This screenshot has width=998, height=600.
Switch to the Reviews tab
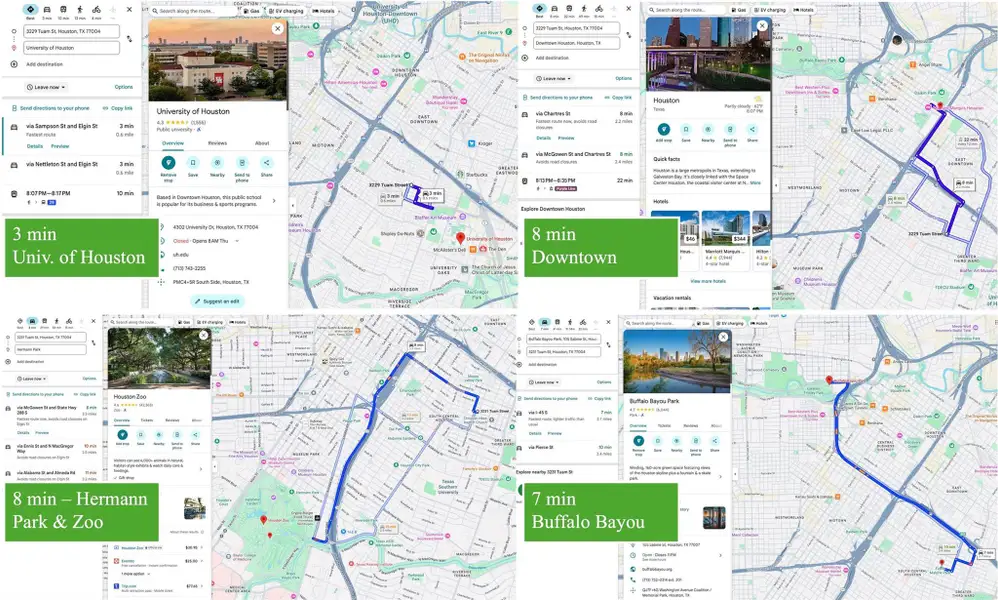pyautogui.click(x=217, y=143)
